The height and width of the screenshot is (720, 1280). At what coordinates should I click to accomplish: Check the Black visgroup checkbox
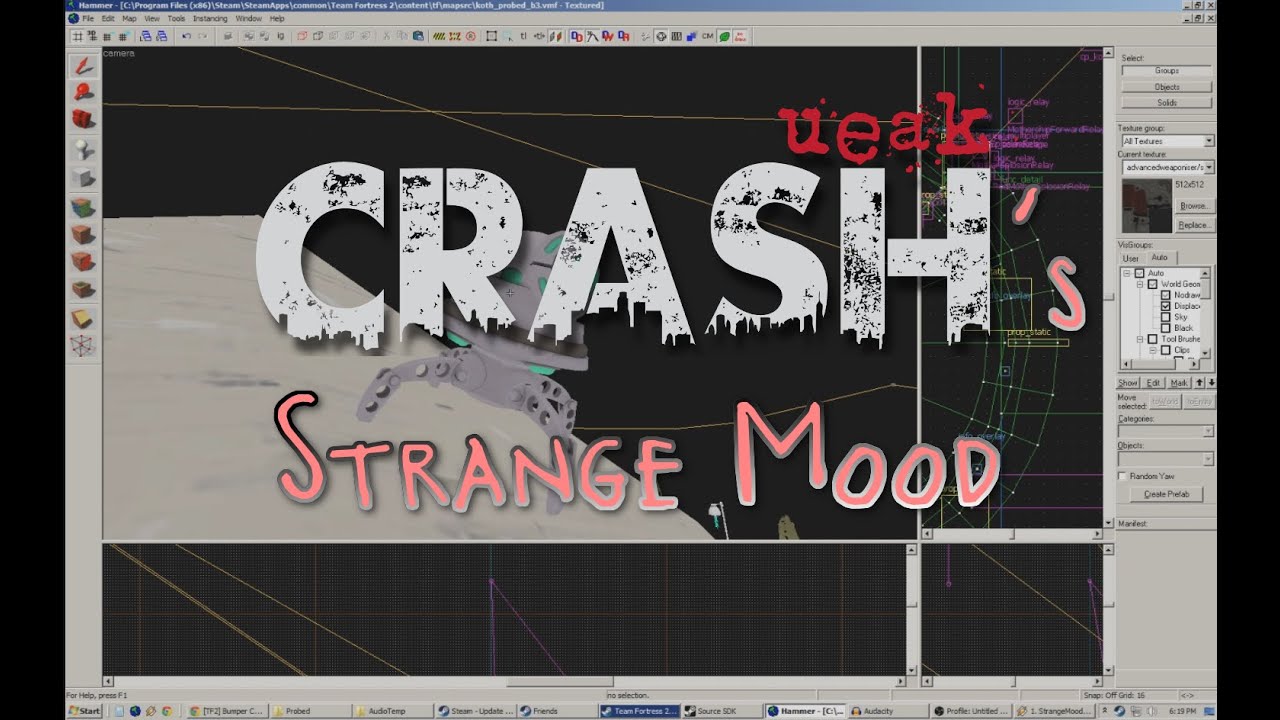point(1166,328)
